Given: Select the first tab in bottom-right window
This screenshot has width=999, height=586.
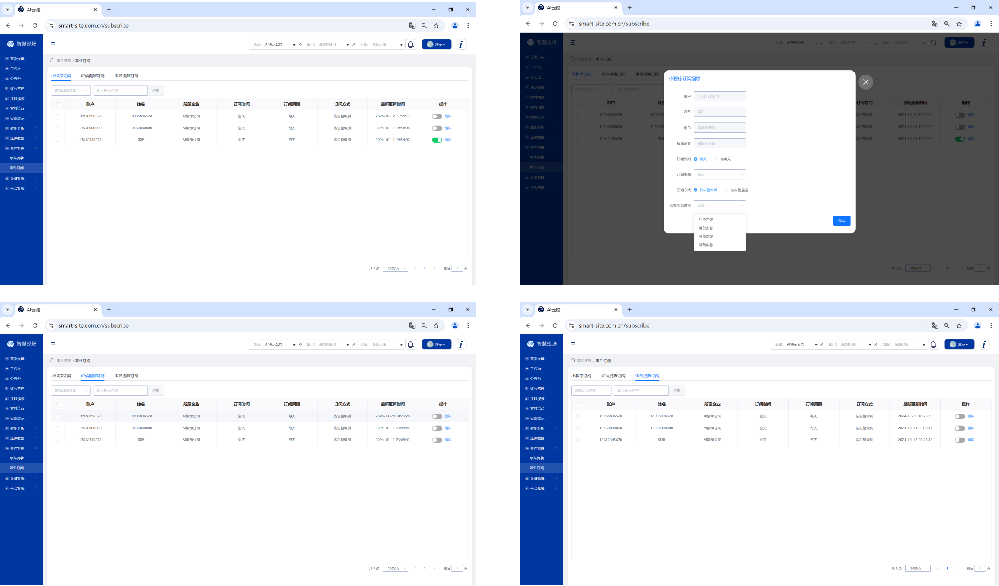Looking at the screenshot, I should (x=580, y=375).
